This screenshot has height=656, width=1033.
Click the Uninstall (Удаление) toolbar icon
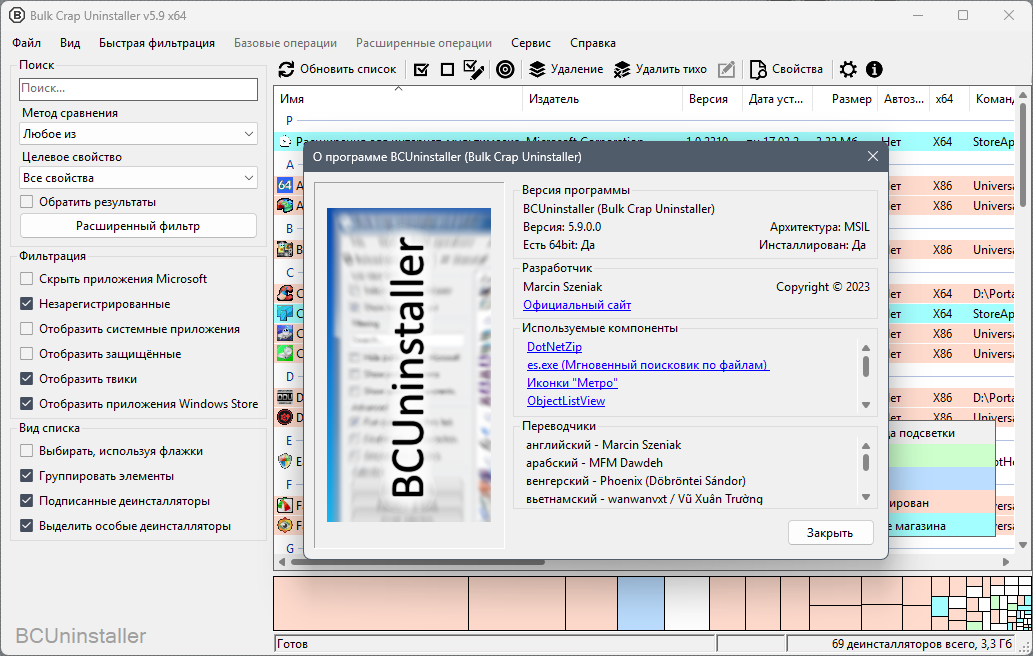(x=538, y=69)
